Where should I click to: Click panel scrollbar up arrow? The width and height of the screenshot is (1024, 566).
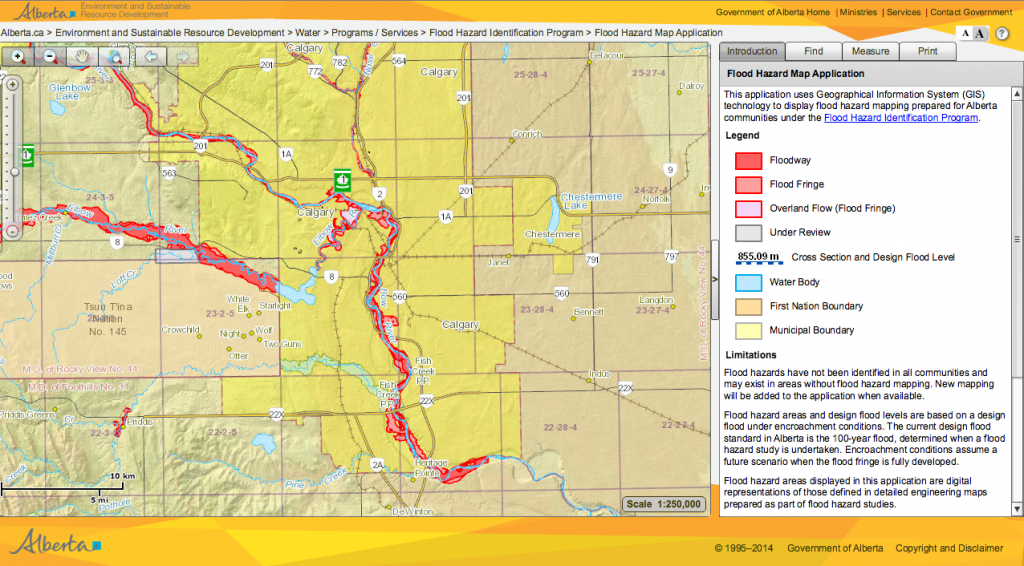1017,94
